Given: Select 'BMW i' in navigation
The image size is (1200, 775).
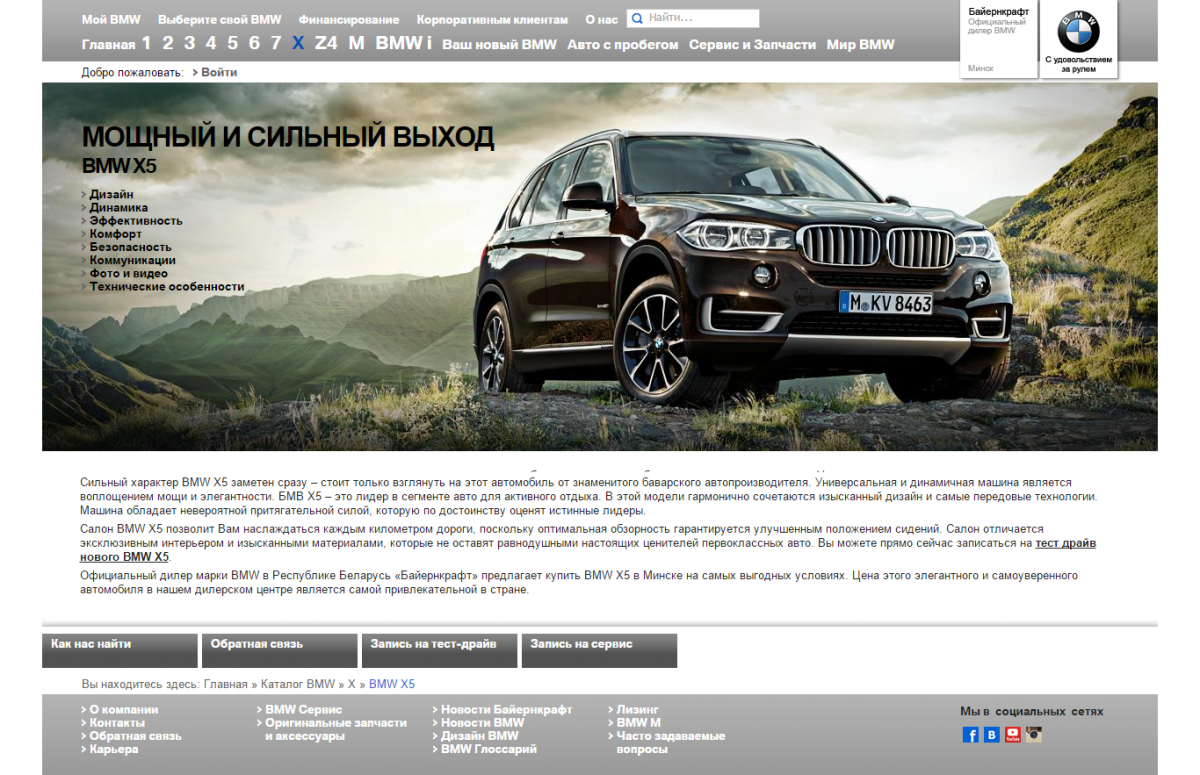Looking at the screenshot, I should [x=404, y=43].
